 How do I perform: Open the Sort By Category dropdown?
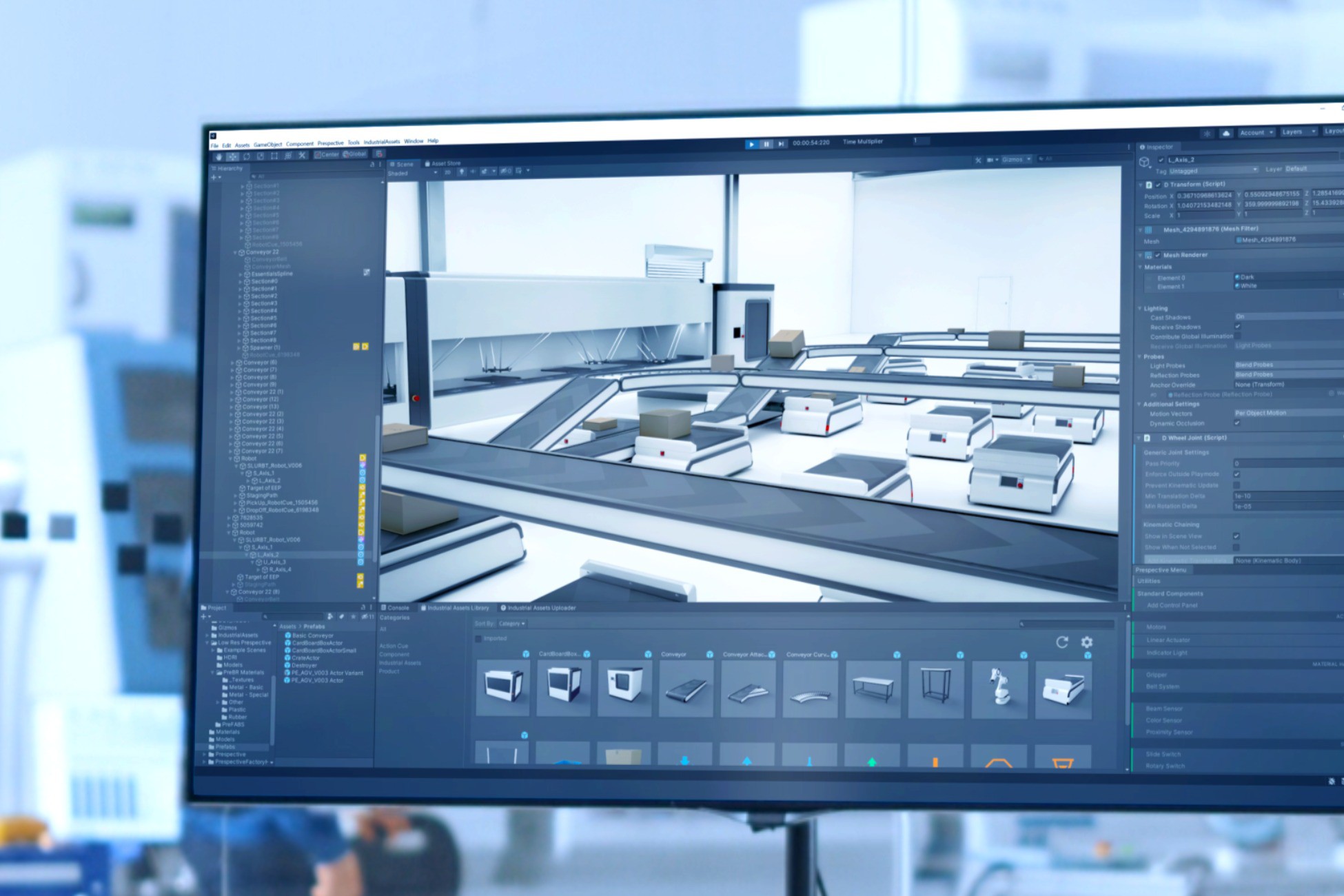(x=511, y=623)
